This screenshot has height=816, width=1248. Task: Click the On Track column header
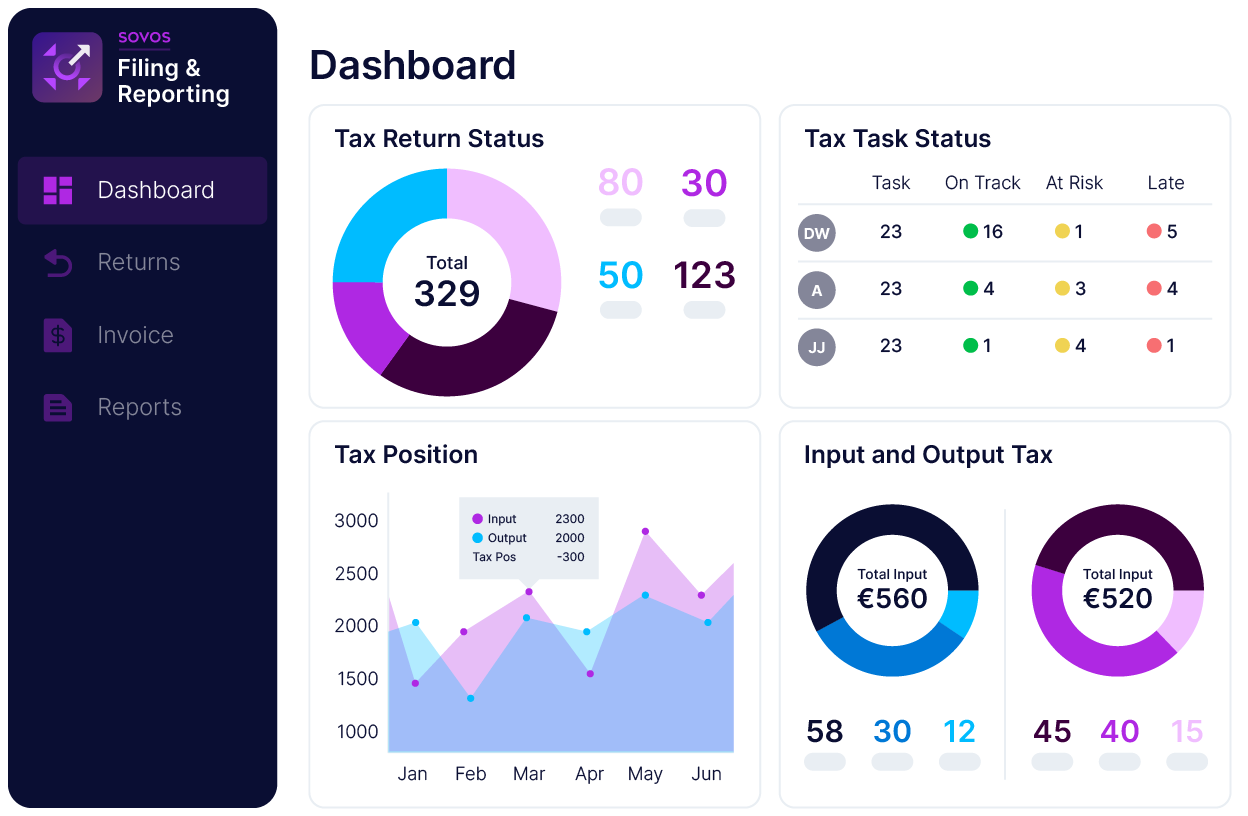coord(982,183)
